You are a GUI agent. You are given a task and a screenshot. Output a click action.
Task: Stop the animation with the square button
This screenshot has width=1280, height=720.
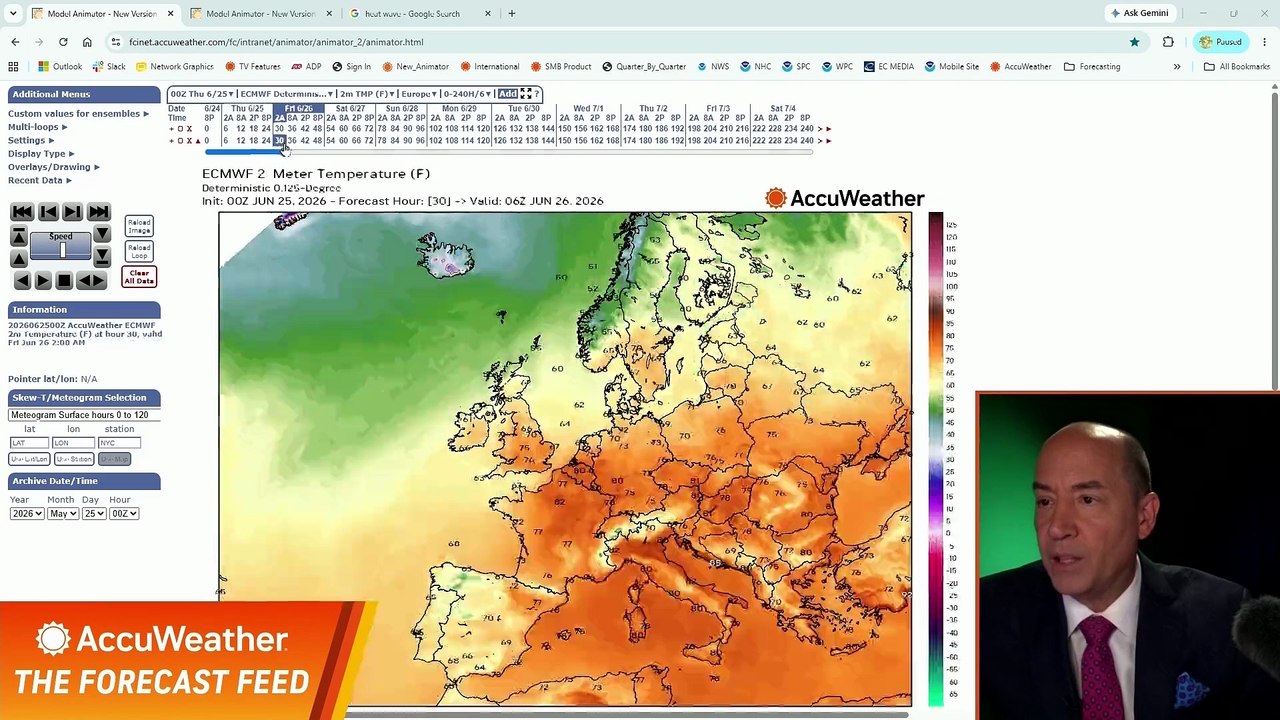point(64,280)
